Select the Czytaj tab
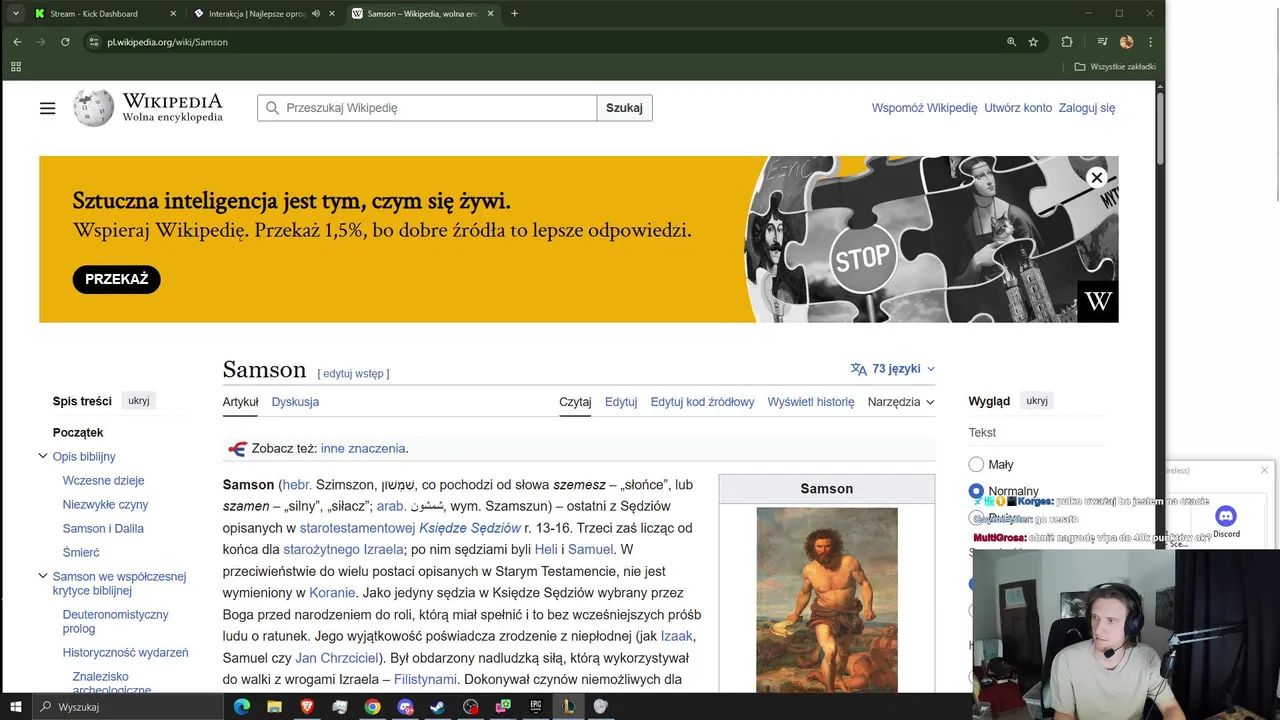 point(575,402)
